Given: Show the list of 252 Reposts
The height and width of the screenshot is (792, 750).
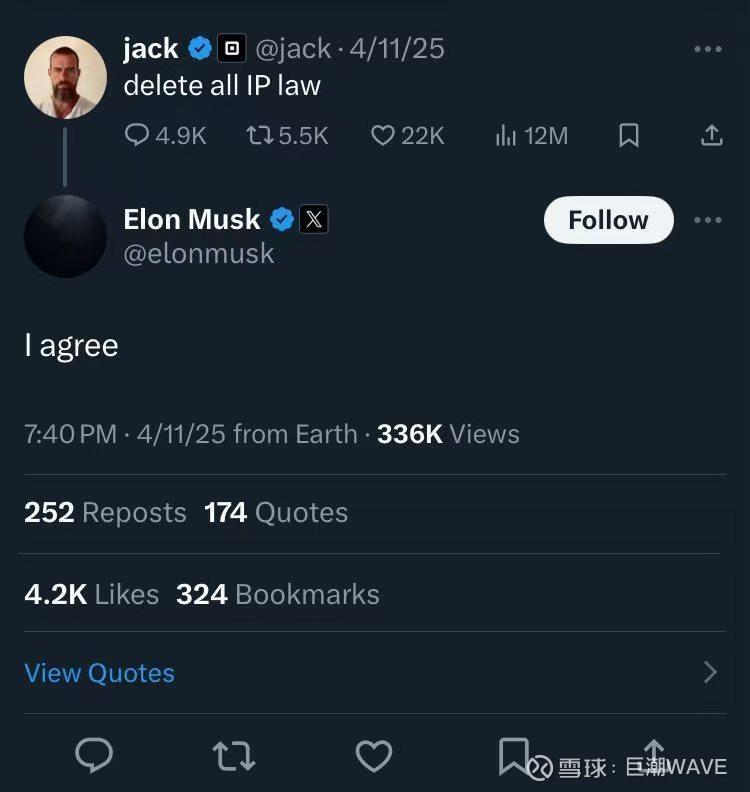Looking at the screenshot, I should pyautogui.click(x=105, y=513).
